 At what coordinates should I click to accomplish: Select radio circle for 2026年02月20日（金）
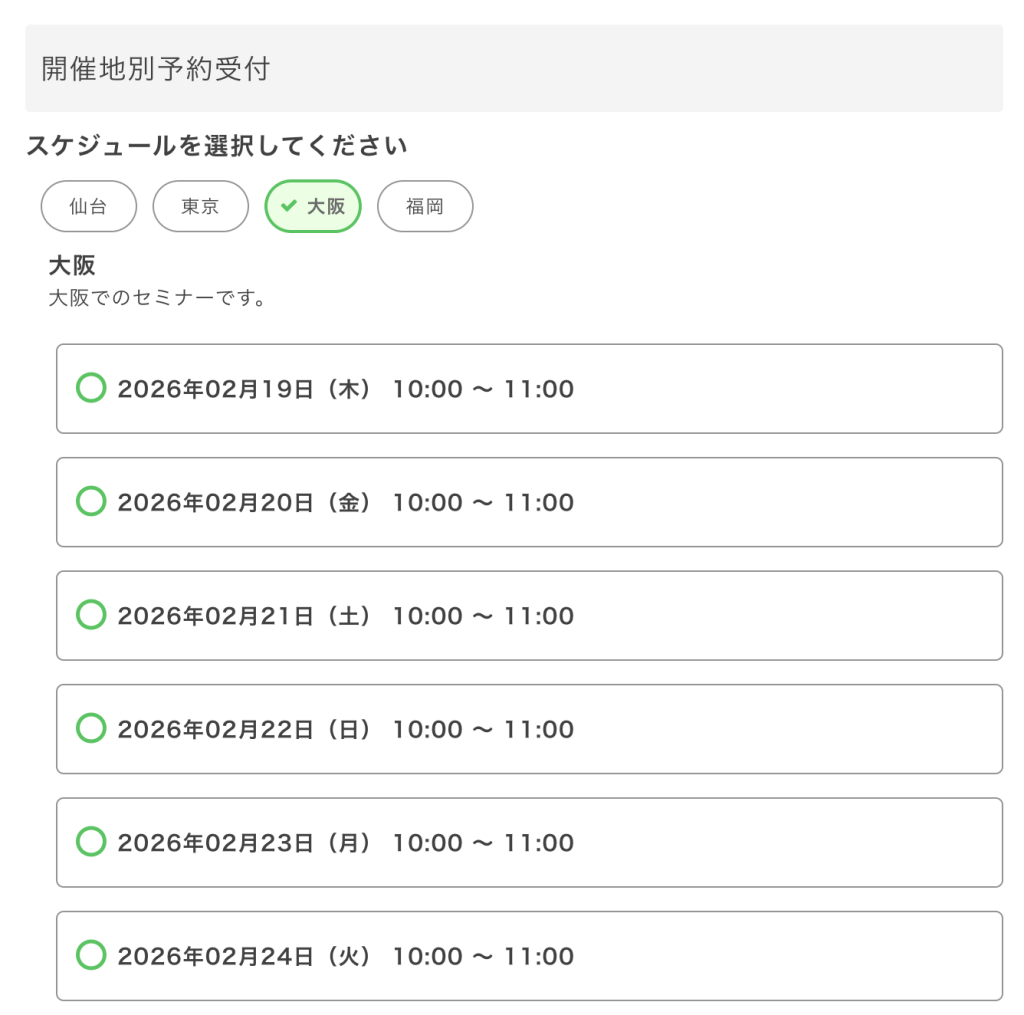91,501
